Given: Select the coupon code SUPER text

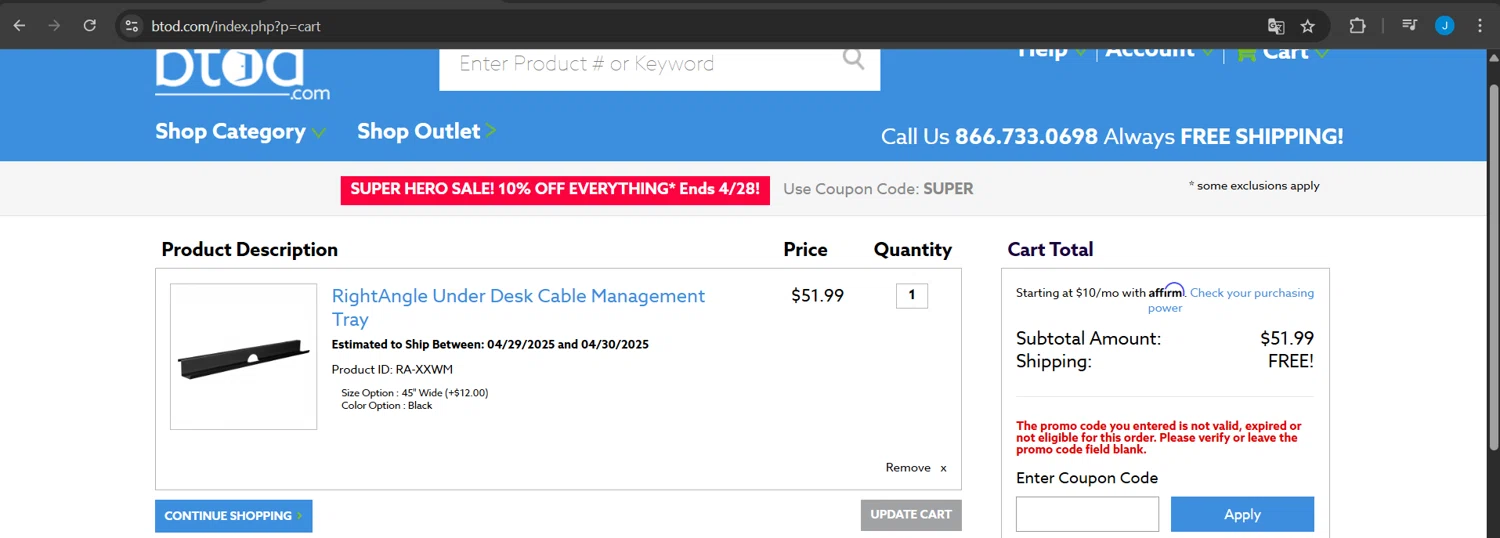Looking at the screenshot, I should pyautogui.click(x=948, y=189).
